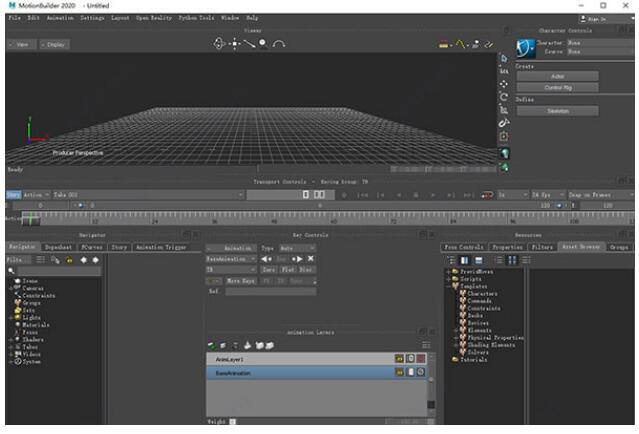Click the left diamond arrow icon in Navigator toolbar
The height and width of the screenshot is (434, 639).
coord(84,260)
